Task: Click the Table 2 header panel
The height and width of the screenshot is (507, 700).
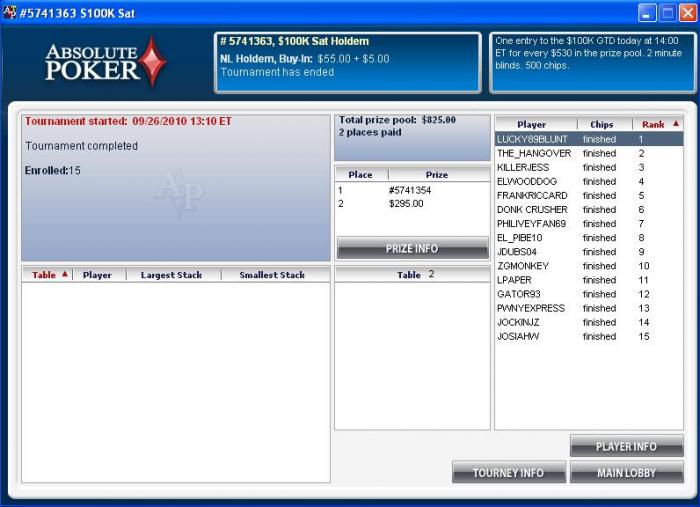Action: click(x=412, y=274)
